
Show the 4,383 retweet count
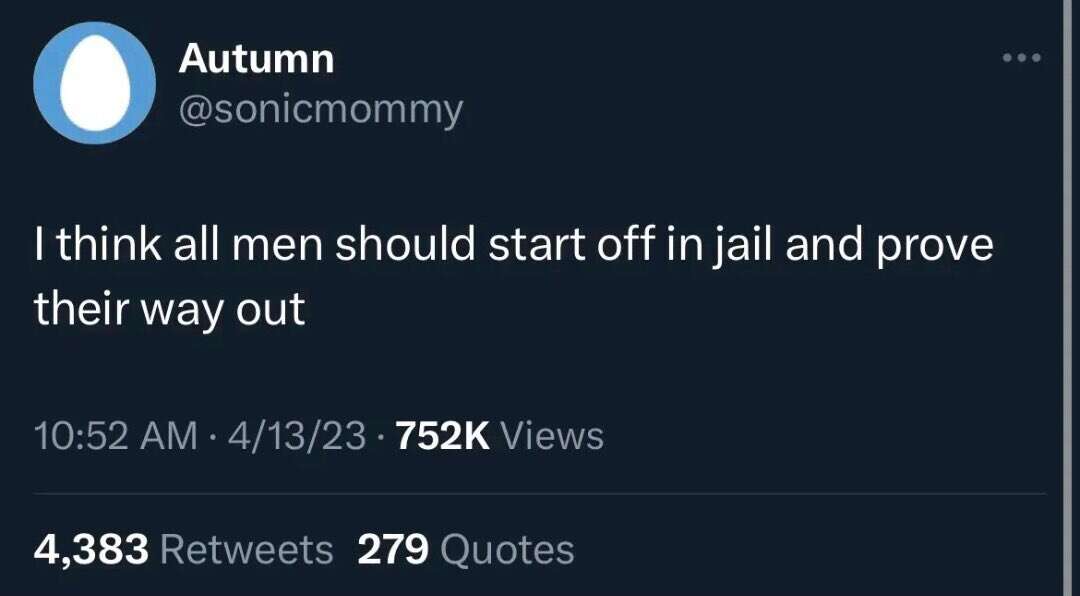91,550
